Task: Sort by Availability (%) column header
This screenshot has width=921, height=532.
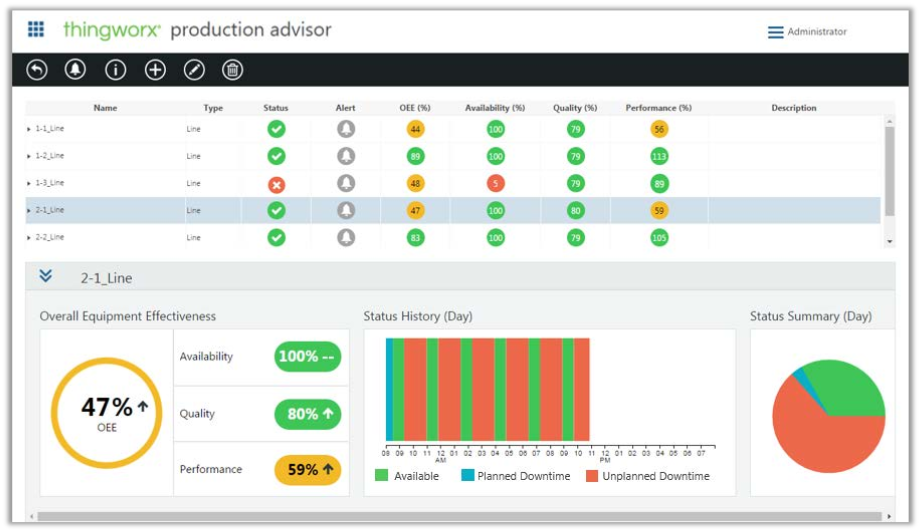Action: click(494, 108)
